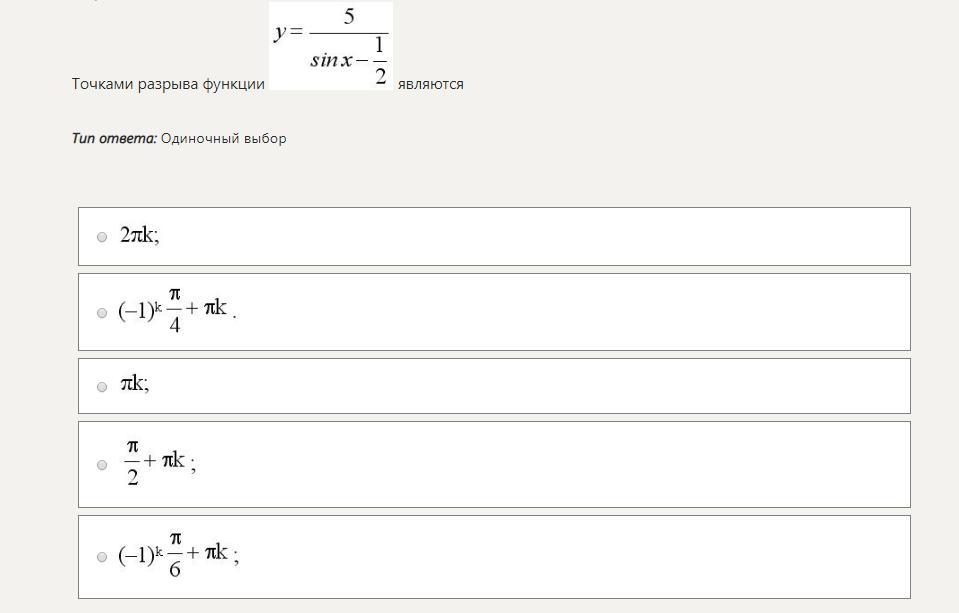
Task: Click the 'Тип ответа:' label
Action: click(114, 138)
